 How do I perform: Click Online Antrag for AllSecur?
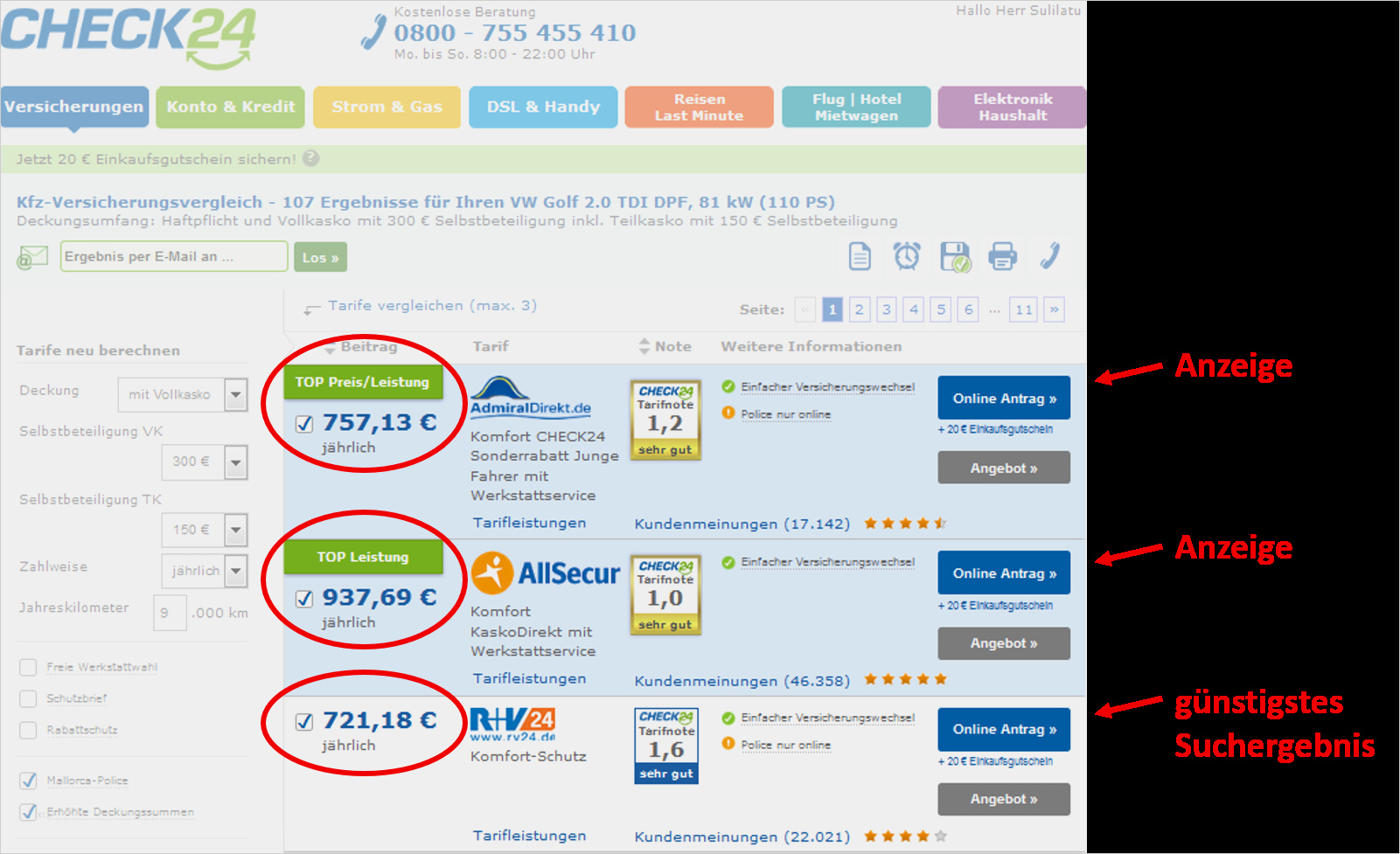coord(1004,573)
